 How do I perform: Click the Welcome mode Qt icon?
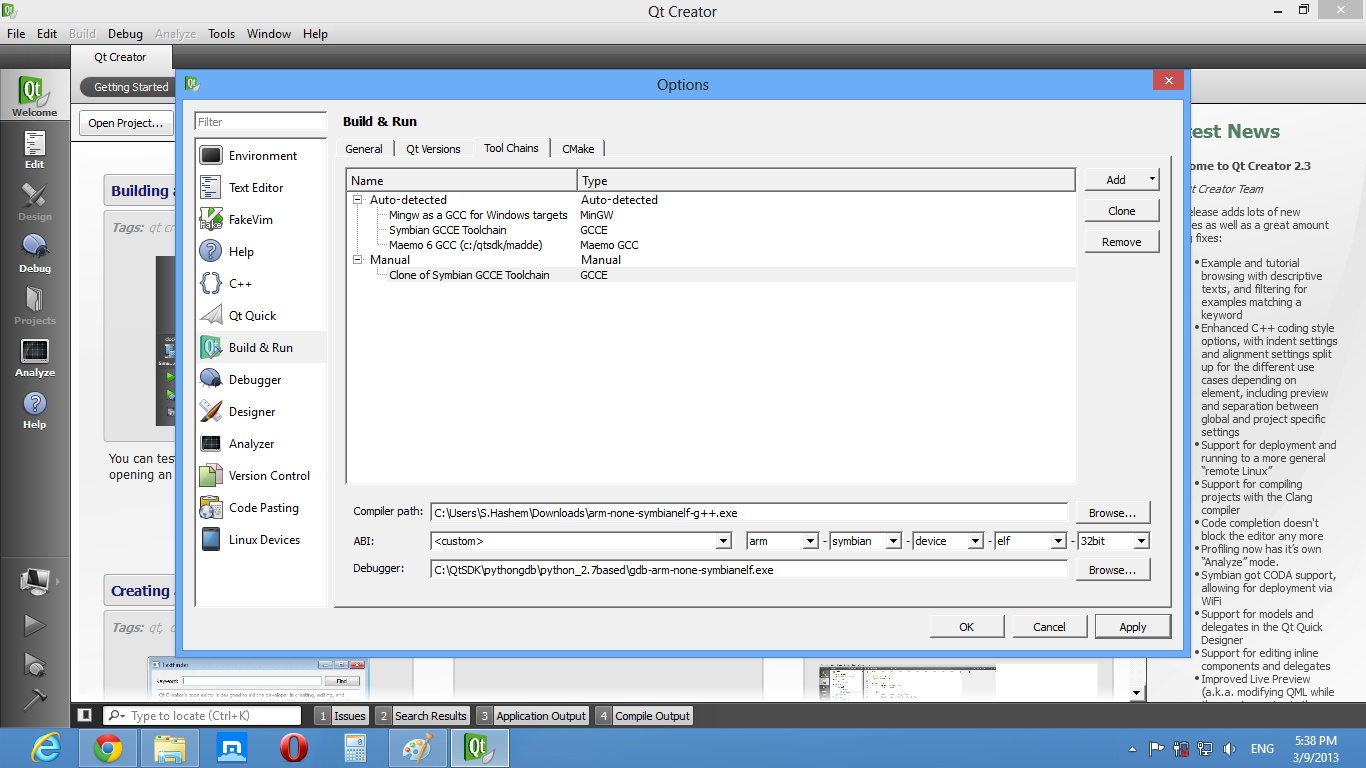tap(35, 95)
